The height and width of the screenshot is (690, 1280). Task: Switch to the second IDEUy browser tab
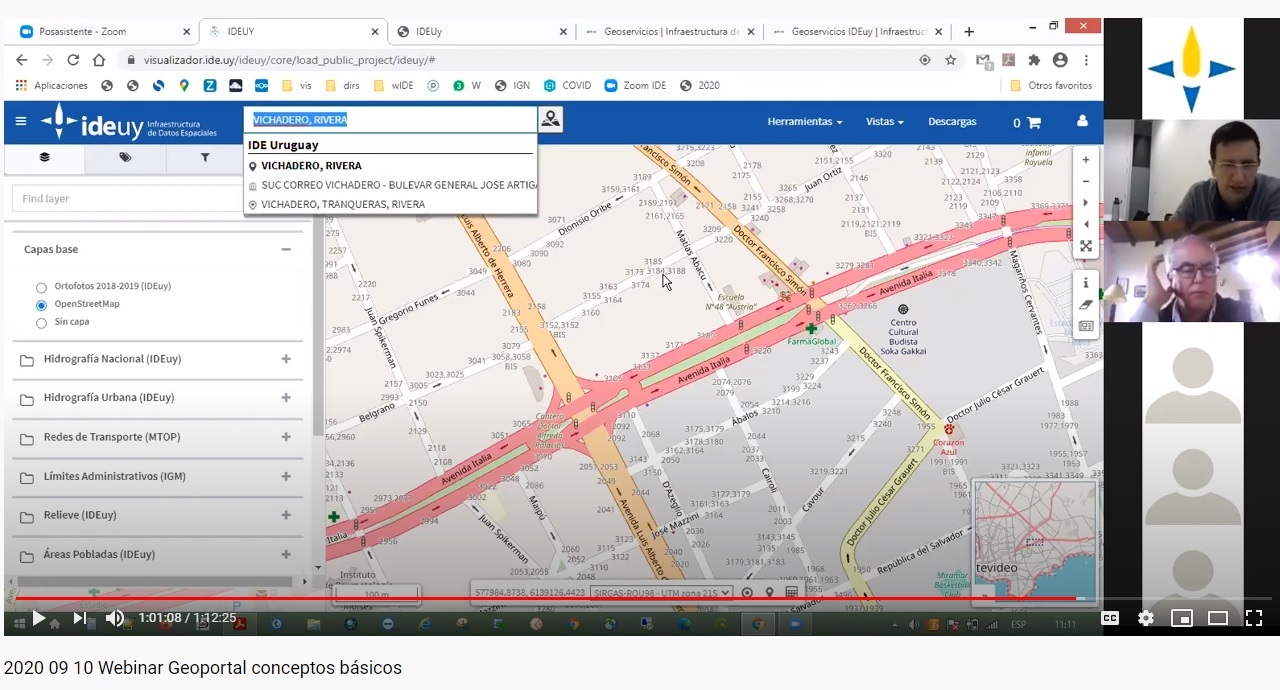pos(478,31)
